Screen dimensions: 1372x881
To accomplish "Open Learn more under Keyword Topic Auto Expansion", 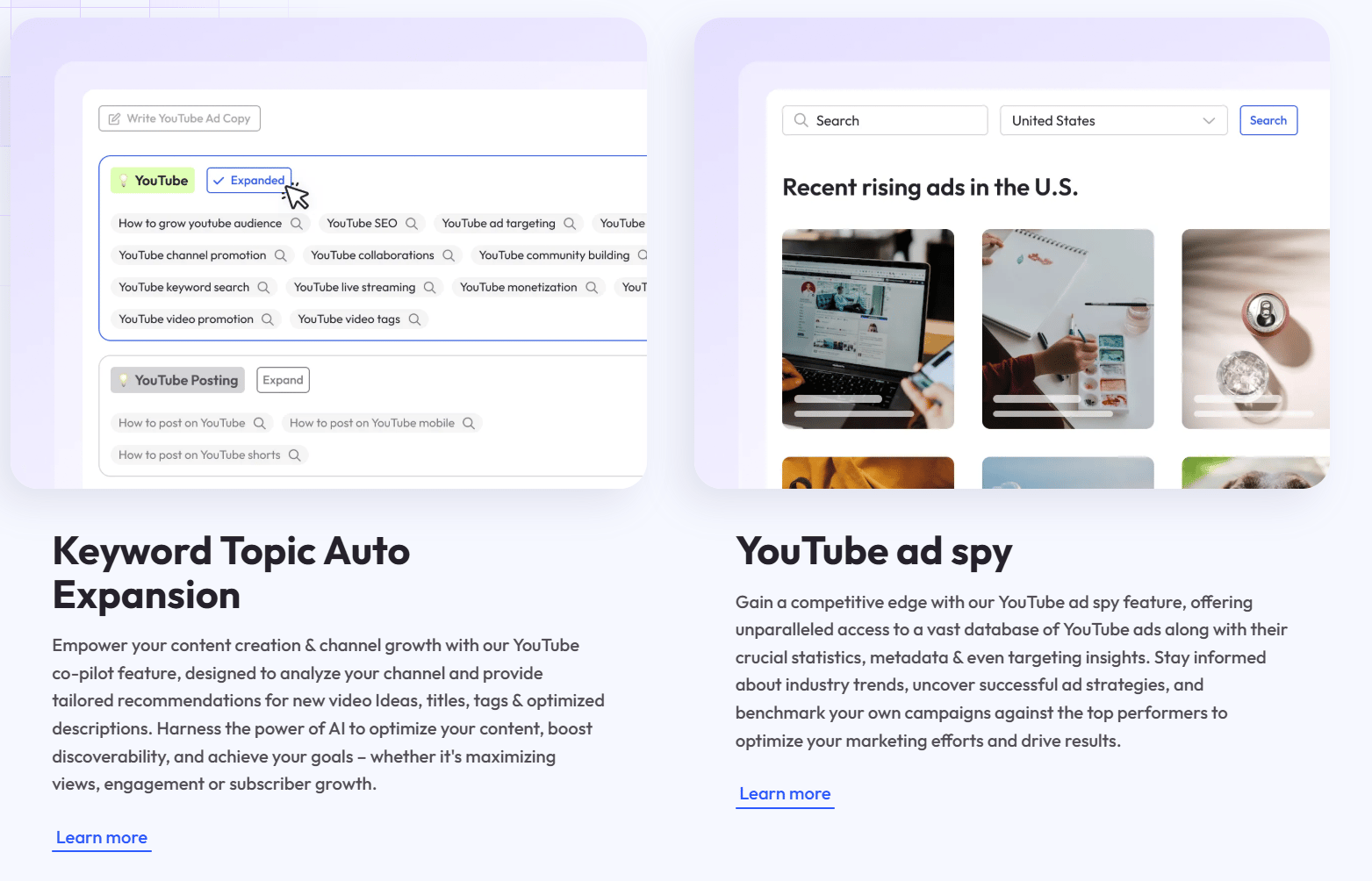I will click(102, 838).
